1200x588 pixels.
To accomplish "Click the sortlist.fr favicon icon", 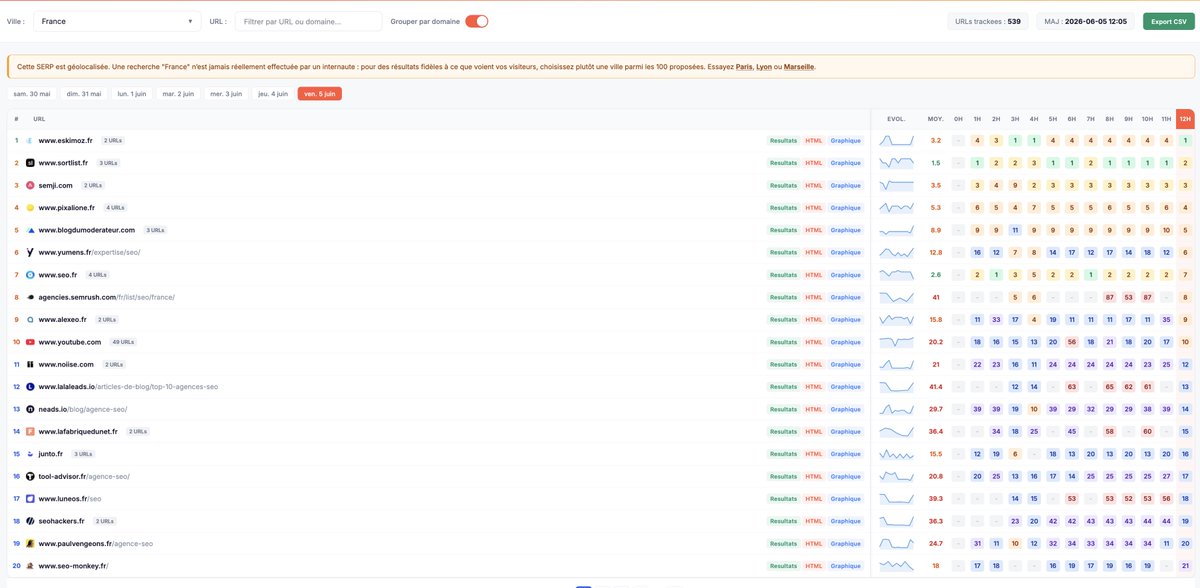I will 30,163.
